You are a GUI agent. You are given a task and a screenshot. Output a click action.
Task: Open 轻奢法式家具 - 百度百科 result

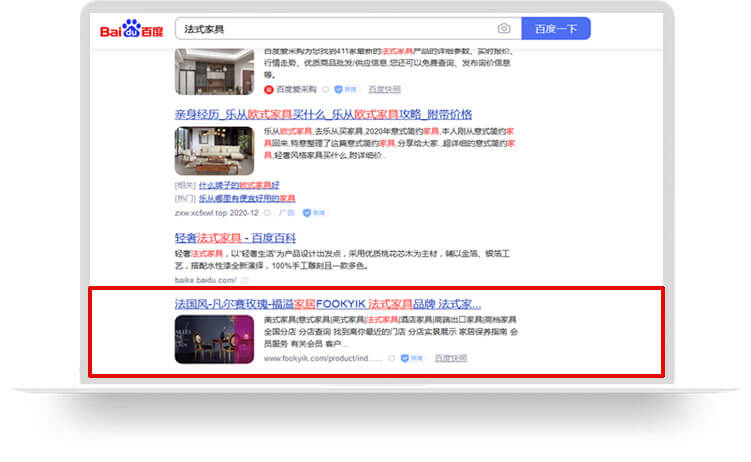[x=235, y=238]
